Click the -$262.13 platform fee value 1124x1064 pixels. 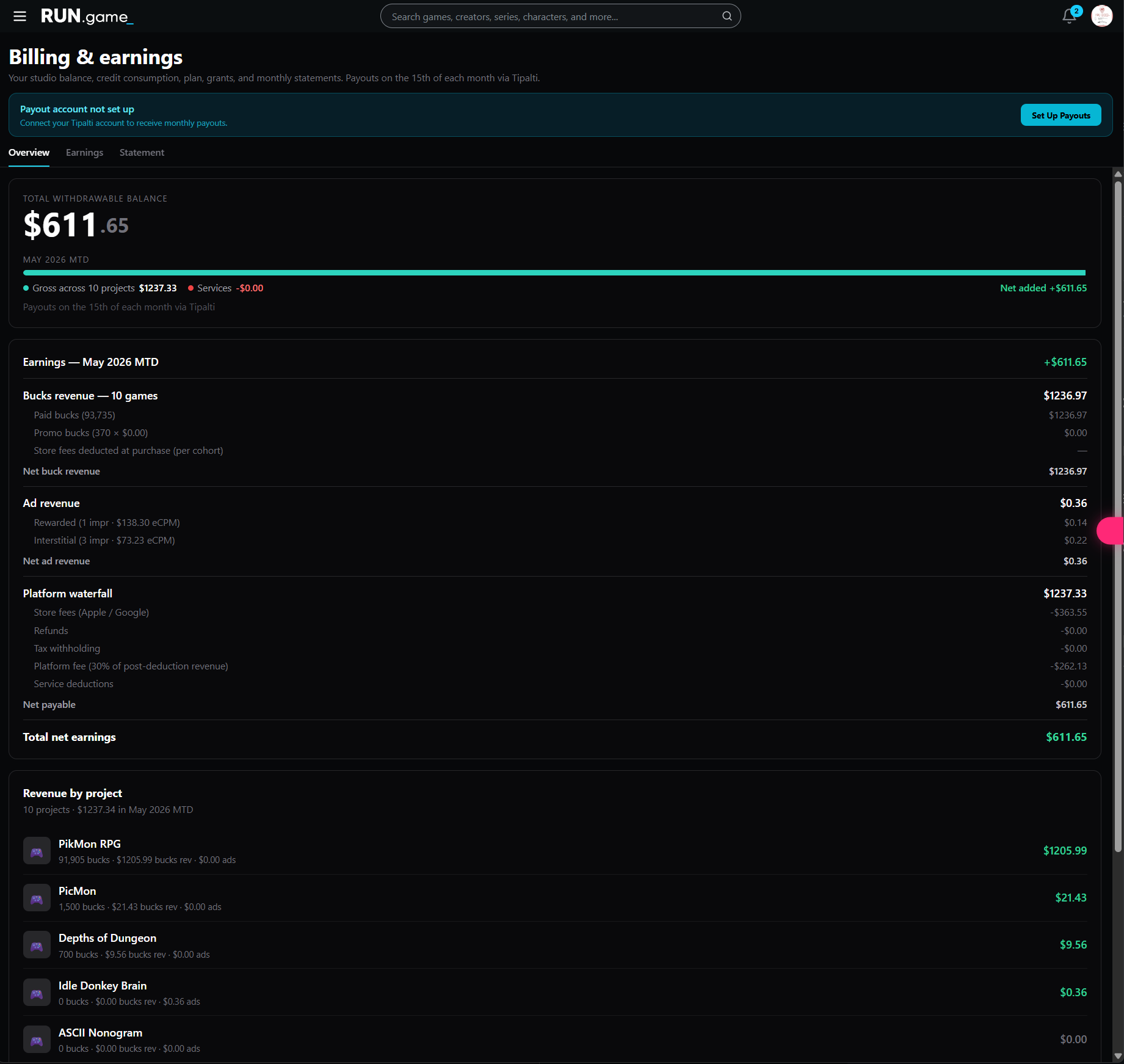pyautogui.click(x=1068, y=666)
